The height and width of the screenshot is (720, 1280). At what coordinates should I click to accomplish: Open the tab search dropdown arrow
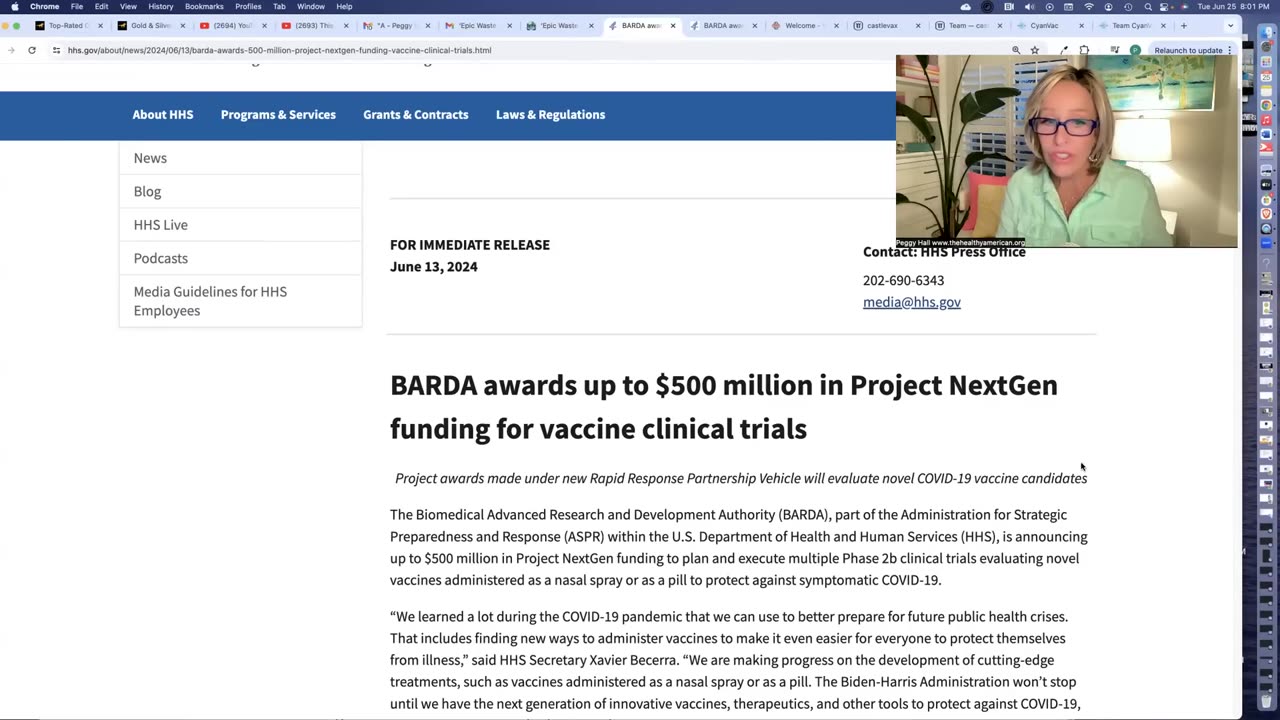click(x=1231, y=25)
